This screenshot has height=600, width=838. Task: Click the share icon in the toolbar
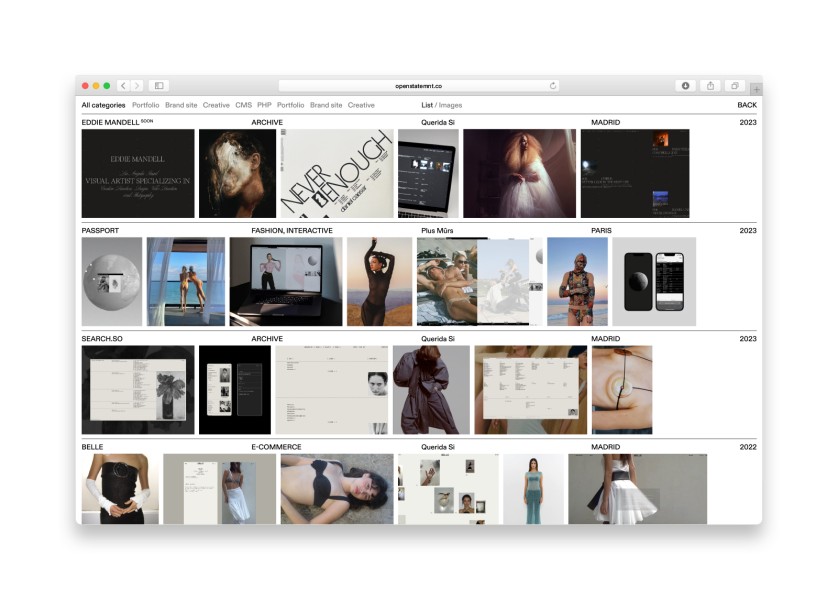coord(710,85)
